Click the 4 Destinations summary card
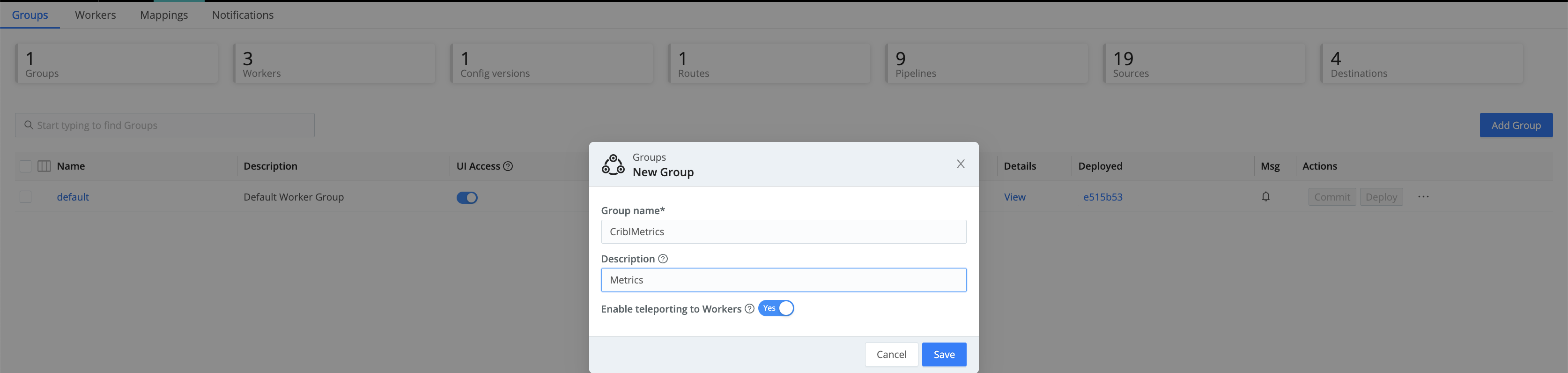 click(1422, 63)
